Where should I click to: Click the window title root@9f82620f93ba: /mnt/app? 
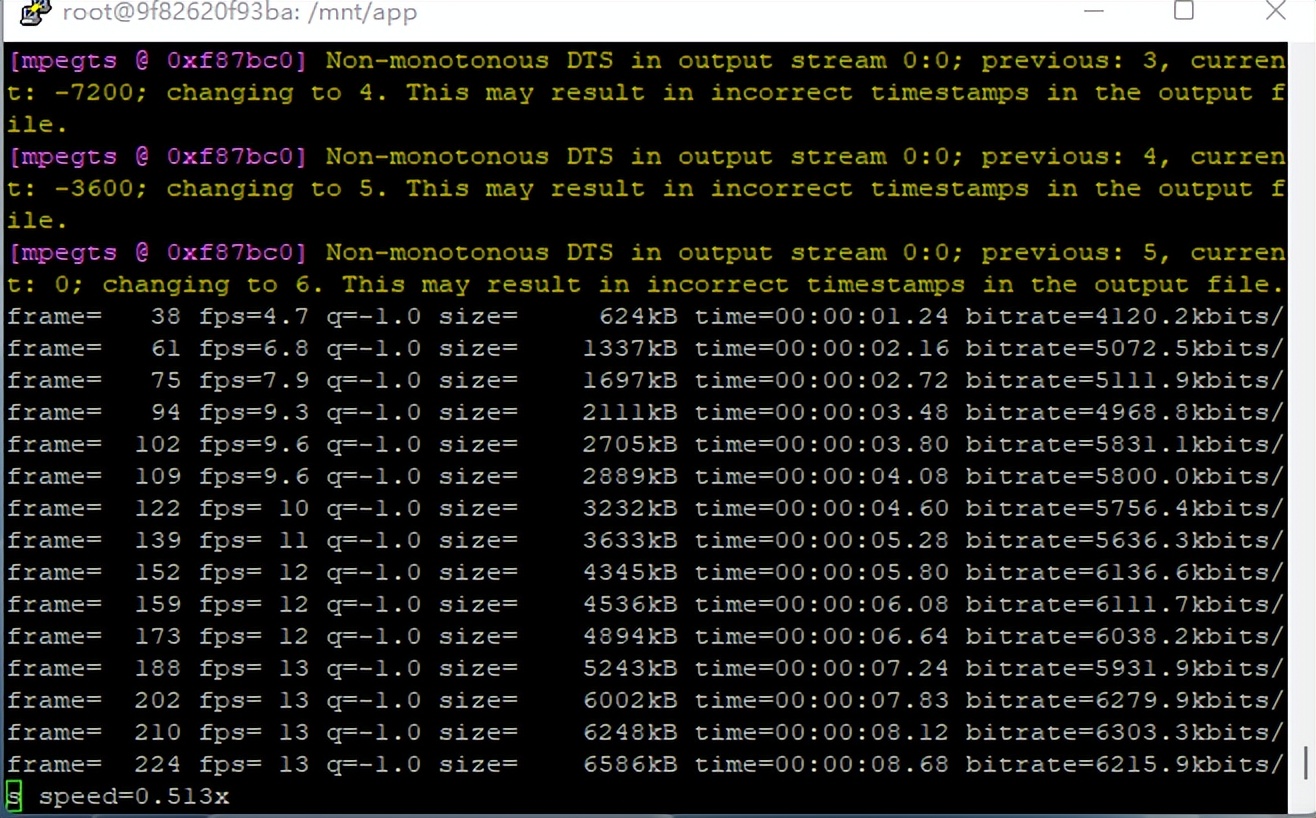point(240,13)
